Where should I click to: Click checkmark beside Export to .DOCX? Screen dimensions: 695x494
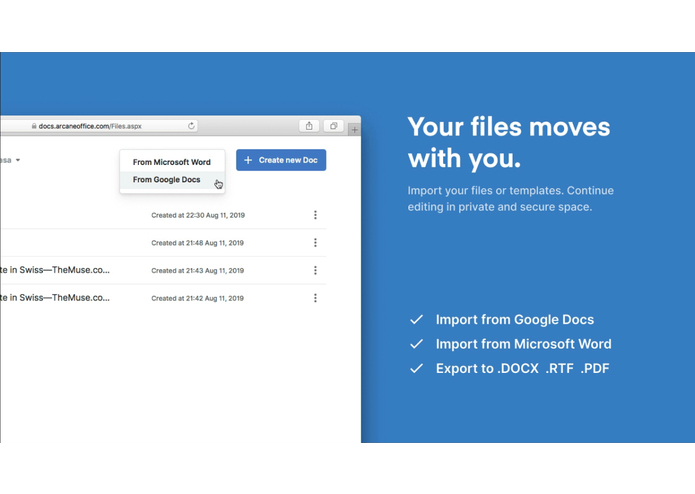417,368
